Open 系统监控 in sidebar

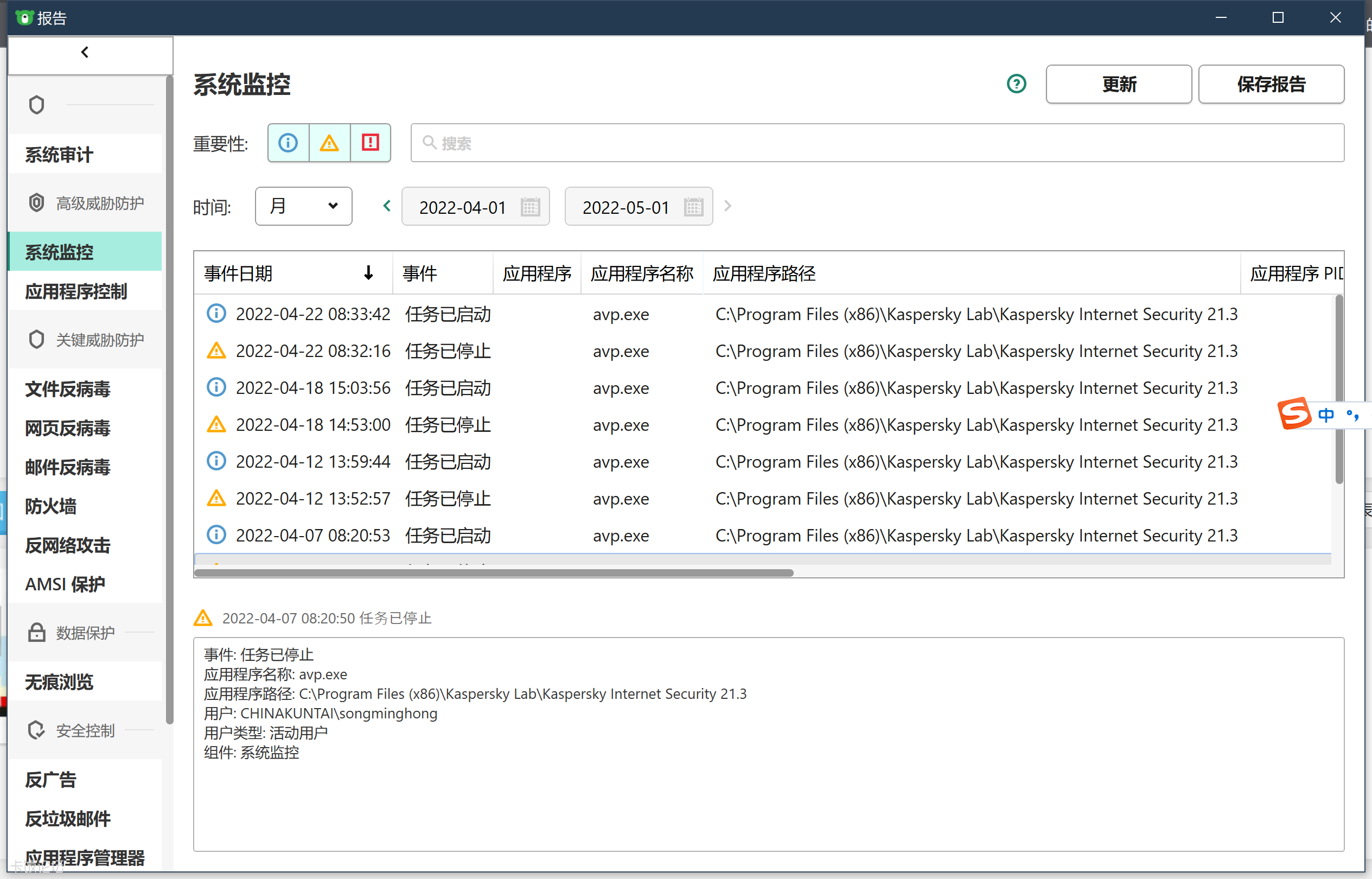coord(85,252)
